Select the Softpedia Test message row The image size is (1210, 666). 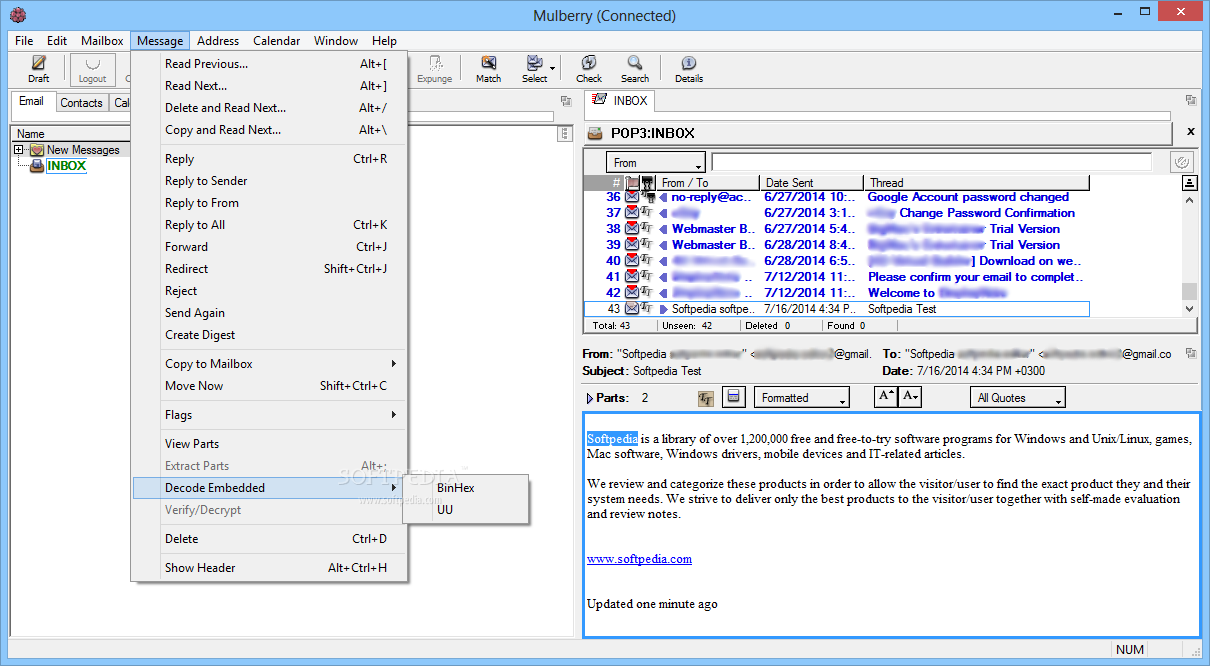836,309
